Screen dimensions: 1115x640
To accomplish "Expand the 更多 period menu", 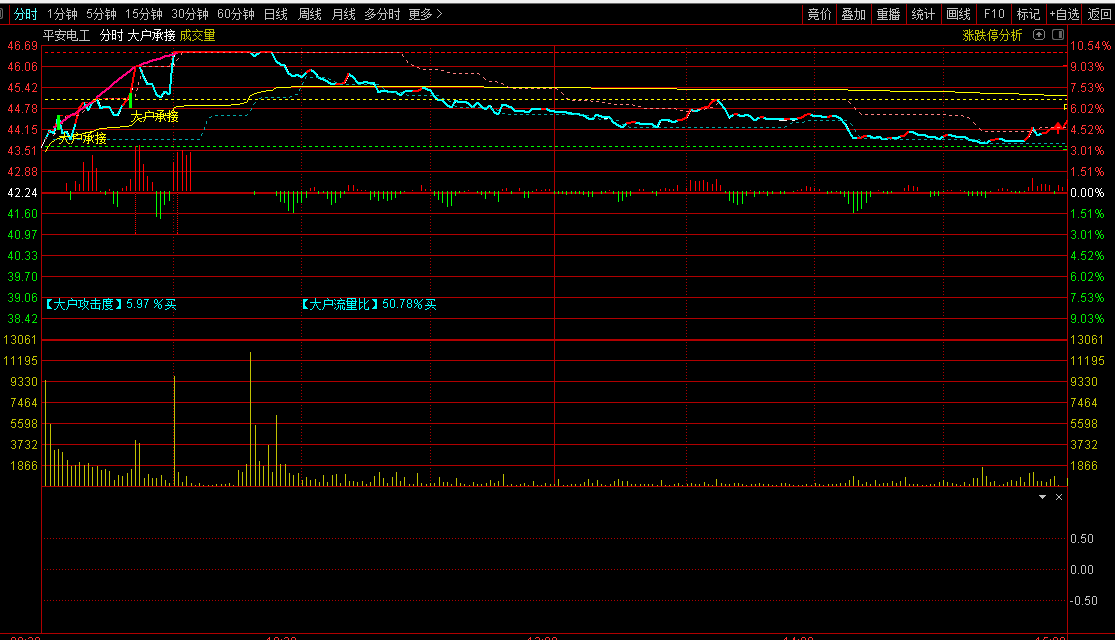I will (x=425, y=14).
